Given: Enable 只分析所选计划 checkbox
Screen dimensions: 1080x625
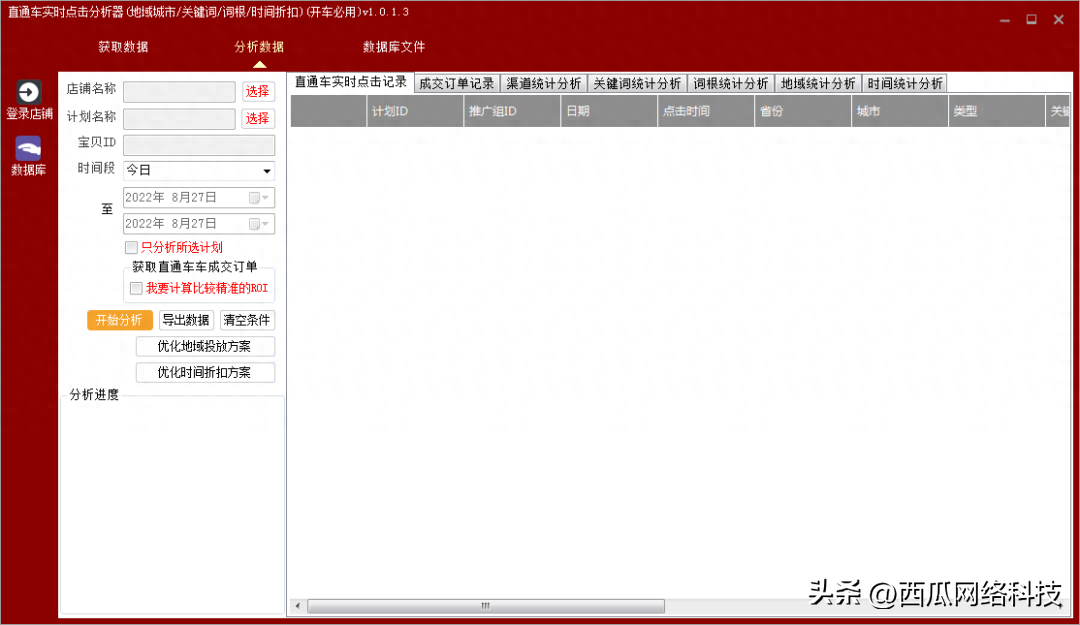Looking at the screenshot, I should click(x=131, y=247).
